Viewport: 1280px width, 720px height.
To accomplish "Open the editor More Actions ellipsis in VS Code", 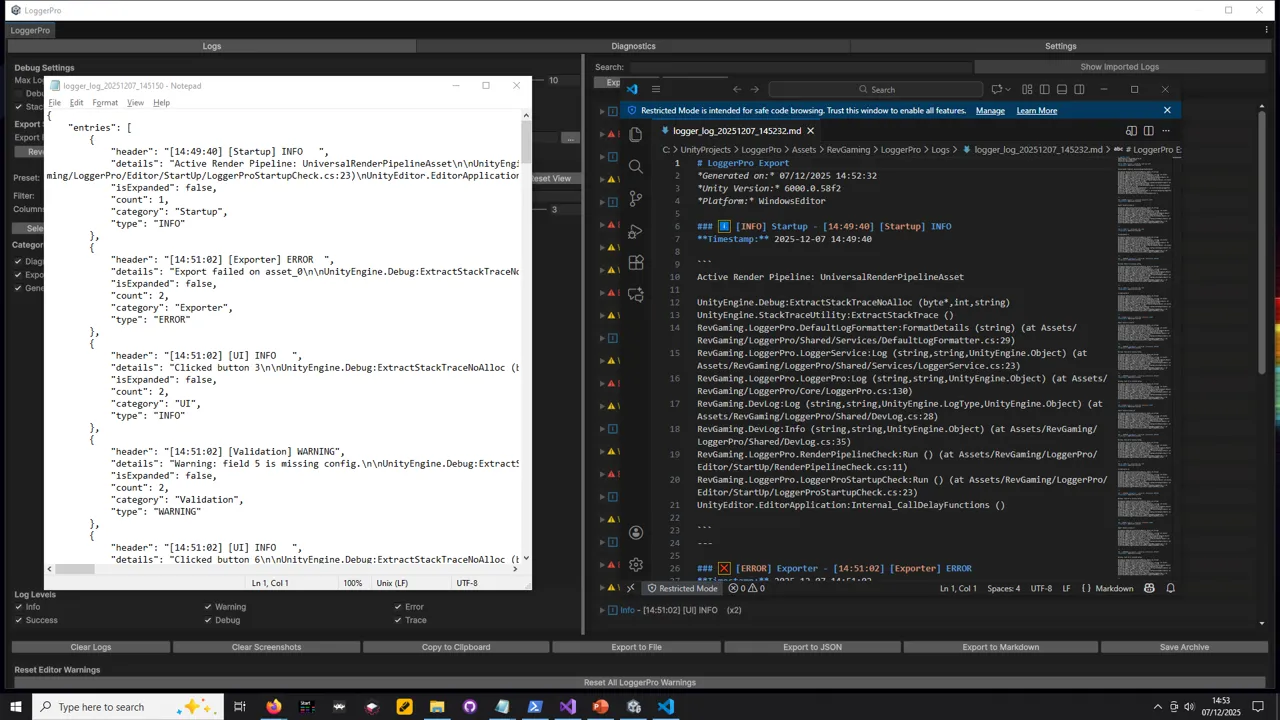I will 1166,130.
